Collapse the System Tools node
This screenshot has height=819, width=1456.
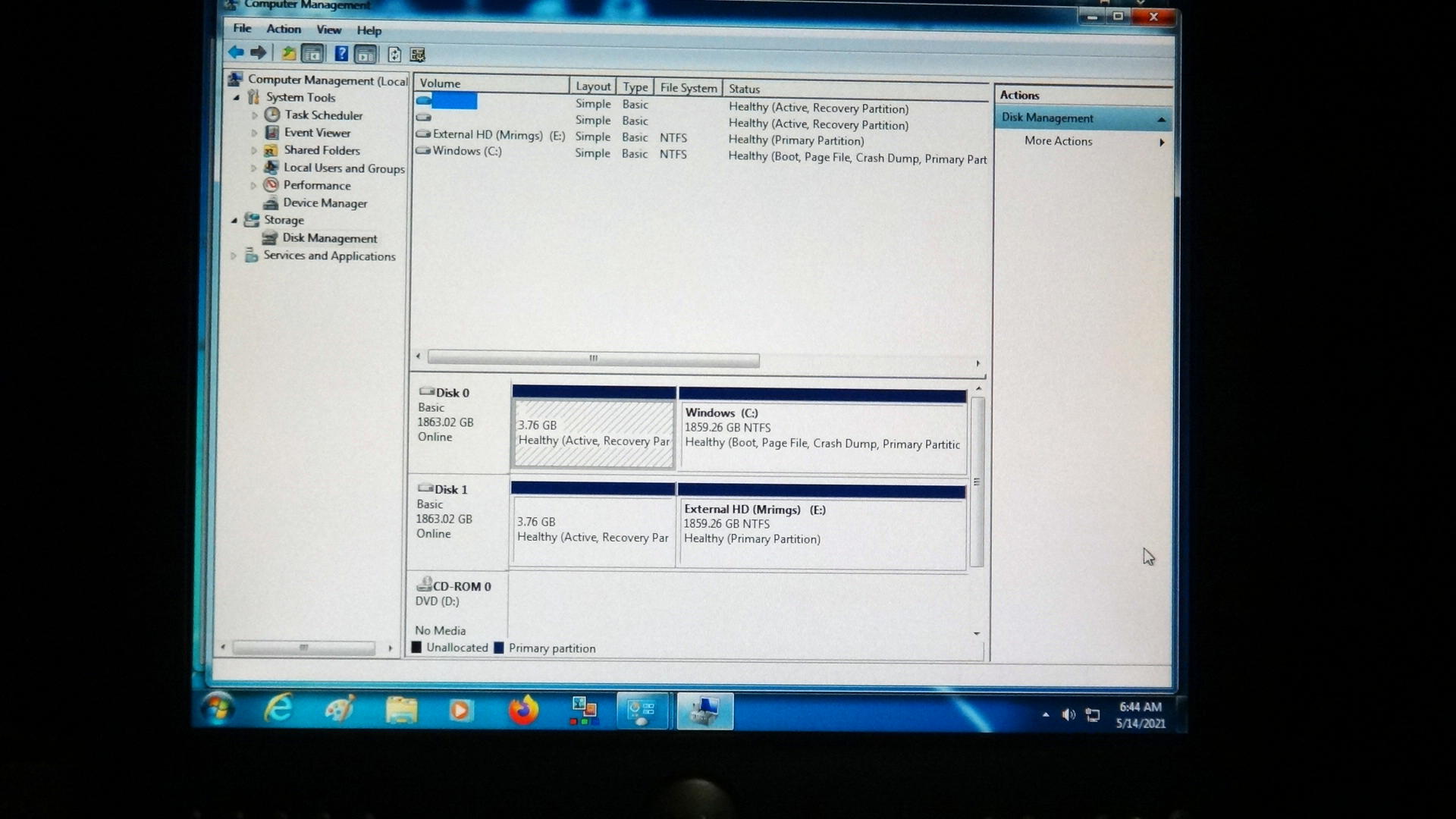[x=237, y=98]
